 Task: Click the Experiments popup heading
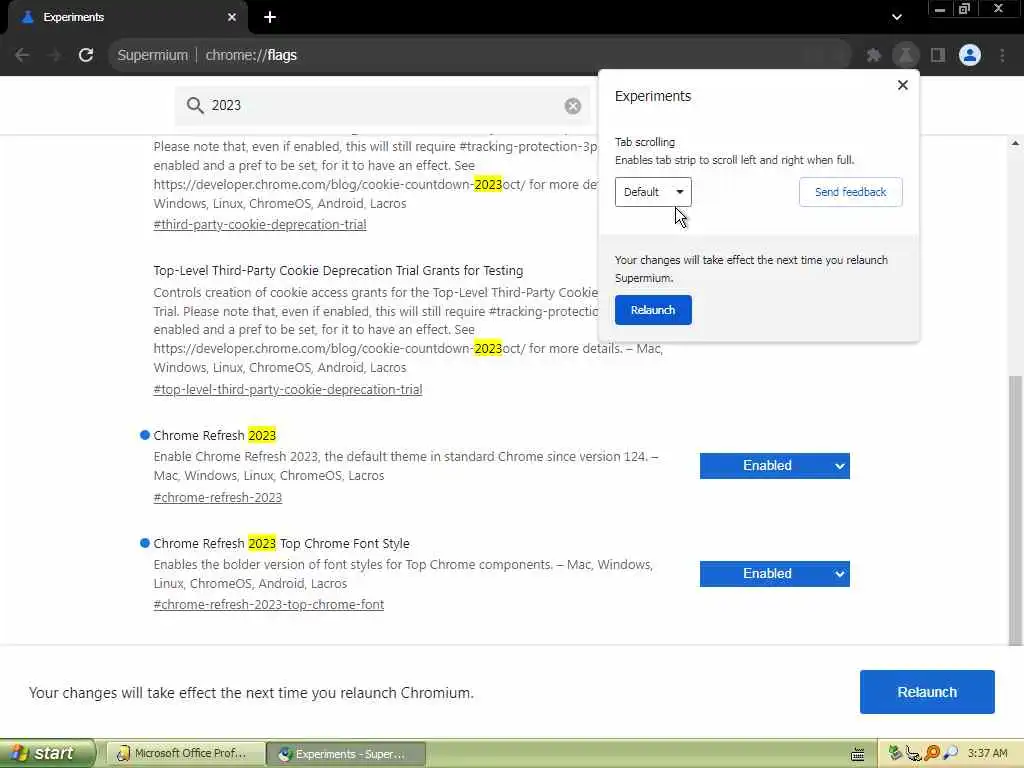[x=653, y=96]
